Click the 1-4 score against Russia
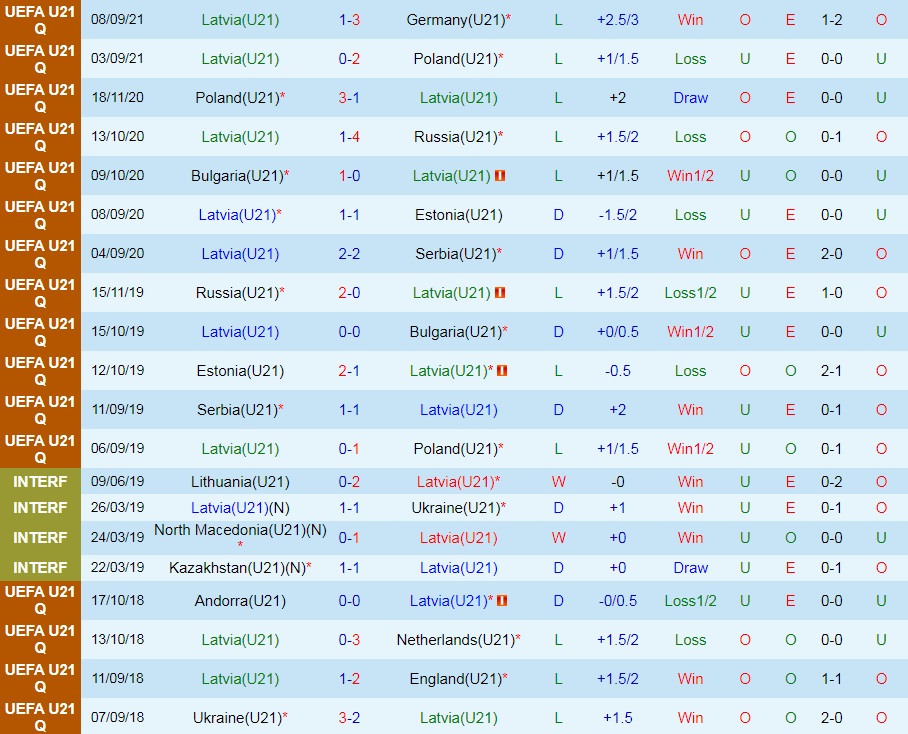Viewport: 908px width, 734px height. point(349,137)
